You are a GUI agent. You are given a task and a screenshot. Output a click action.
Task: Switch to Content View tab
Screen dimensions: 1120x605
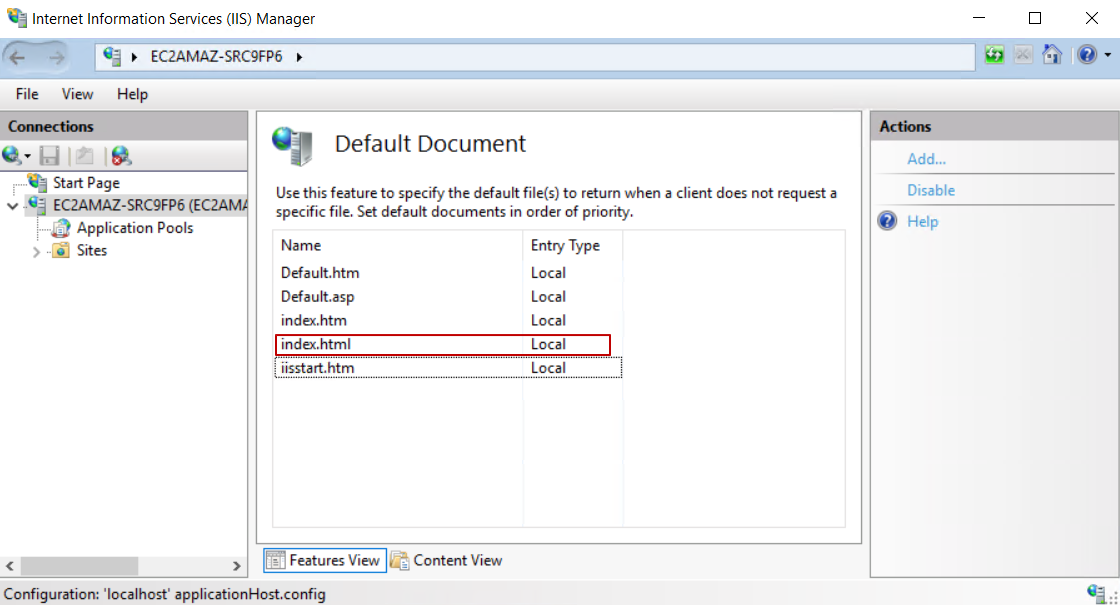(446, 561)
